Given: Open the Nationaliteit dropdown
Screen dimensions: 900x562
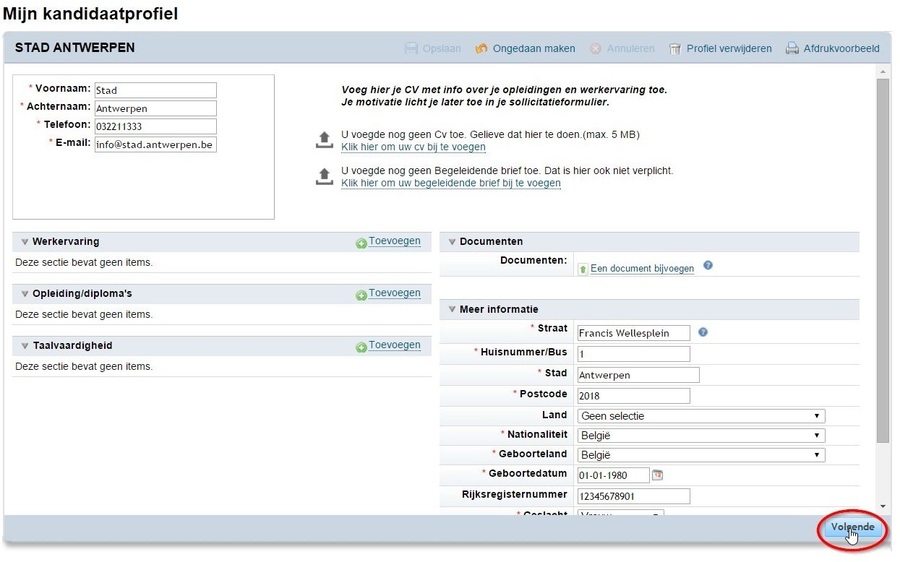Looking at the screenshot, I should (700, 436).
